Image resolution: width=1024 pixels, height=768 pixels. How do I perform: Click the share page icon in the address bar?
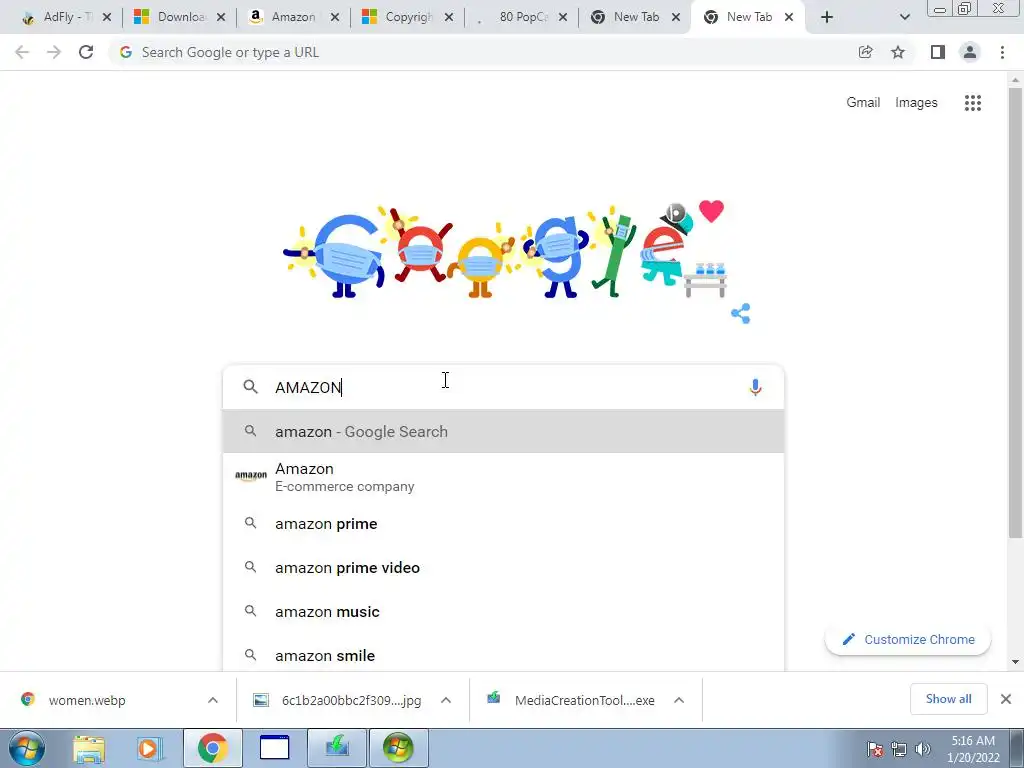(865, 52)
